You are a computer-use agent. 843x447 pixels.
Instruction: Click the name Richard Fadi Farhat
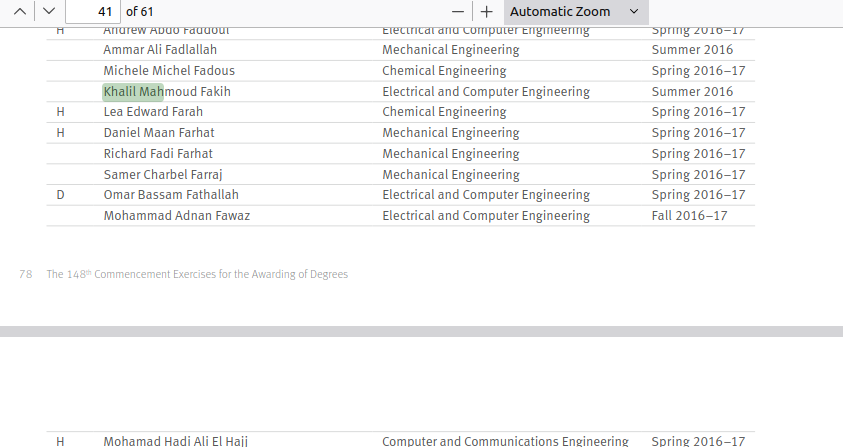[158, 154]
